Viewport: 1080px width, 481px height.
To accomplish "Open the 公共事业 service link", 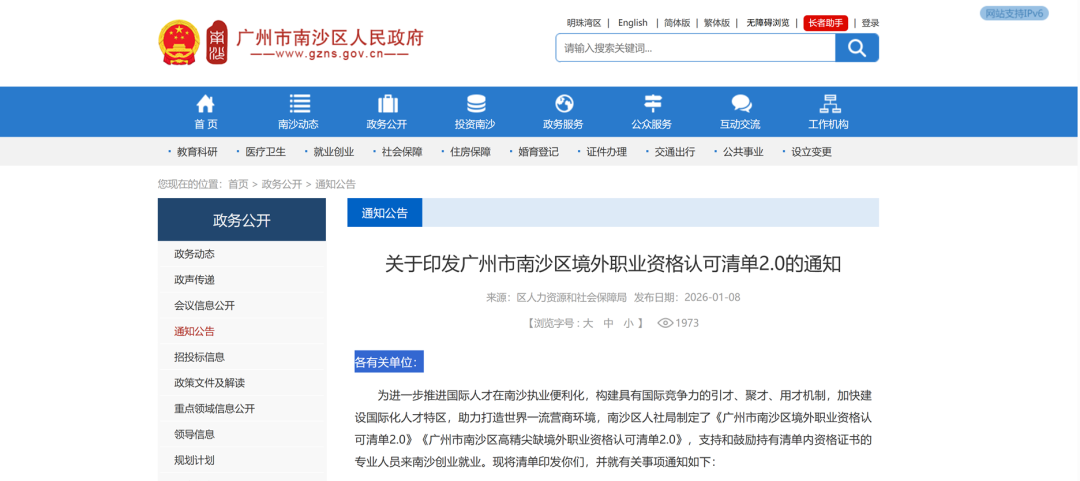I will [x=743, y=152].
